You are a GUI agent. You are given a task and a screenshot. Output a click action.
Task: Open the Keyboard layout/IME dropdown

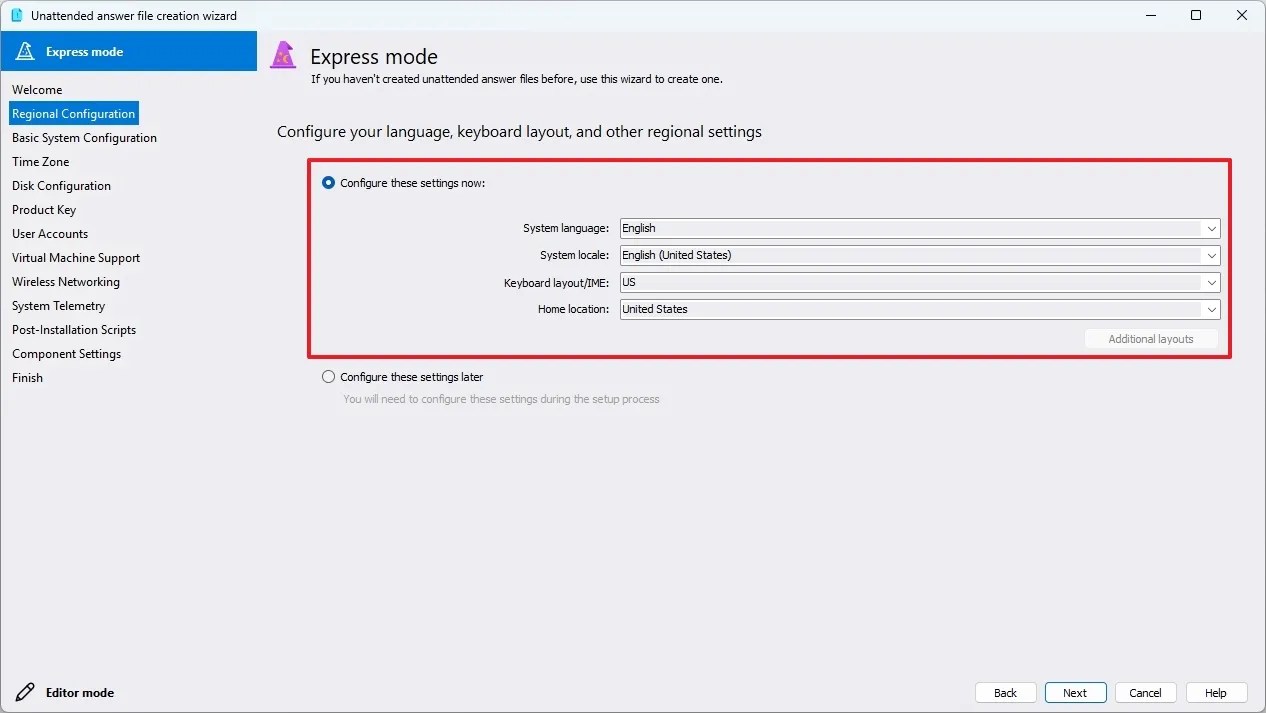click(1211, 282)
